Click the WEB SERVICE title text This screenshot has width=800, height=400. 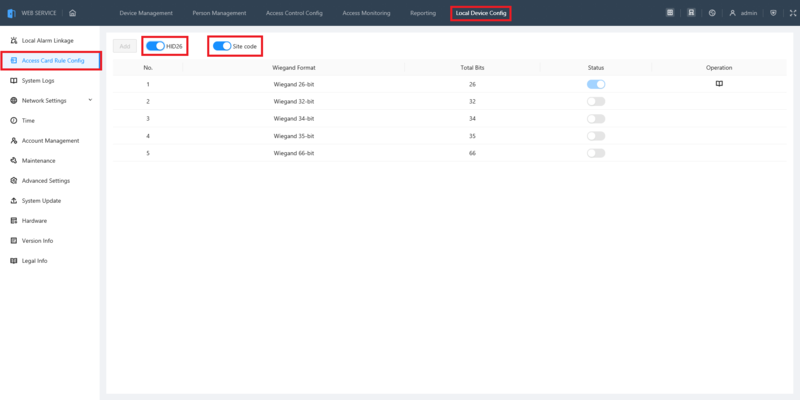point(39,13)
